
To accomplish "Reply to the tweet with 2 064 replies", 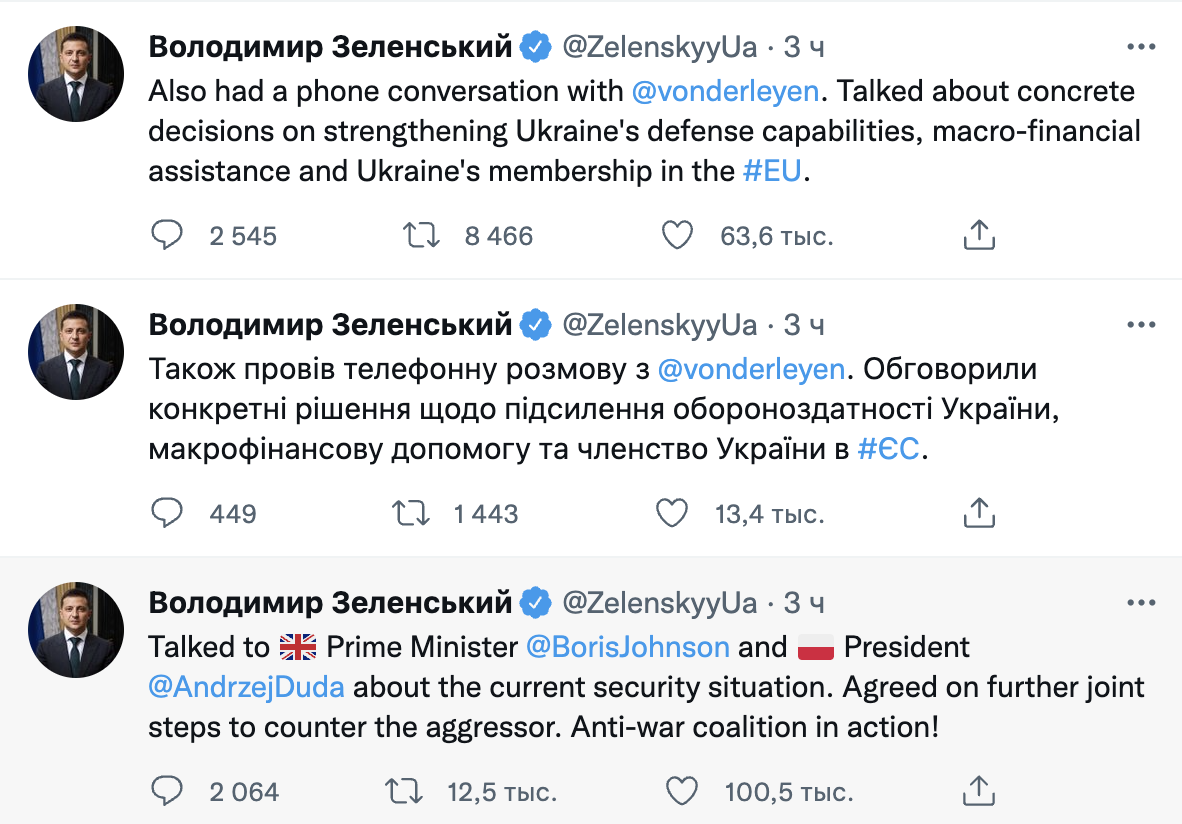I will [x=166, y=792].
